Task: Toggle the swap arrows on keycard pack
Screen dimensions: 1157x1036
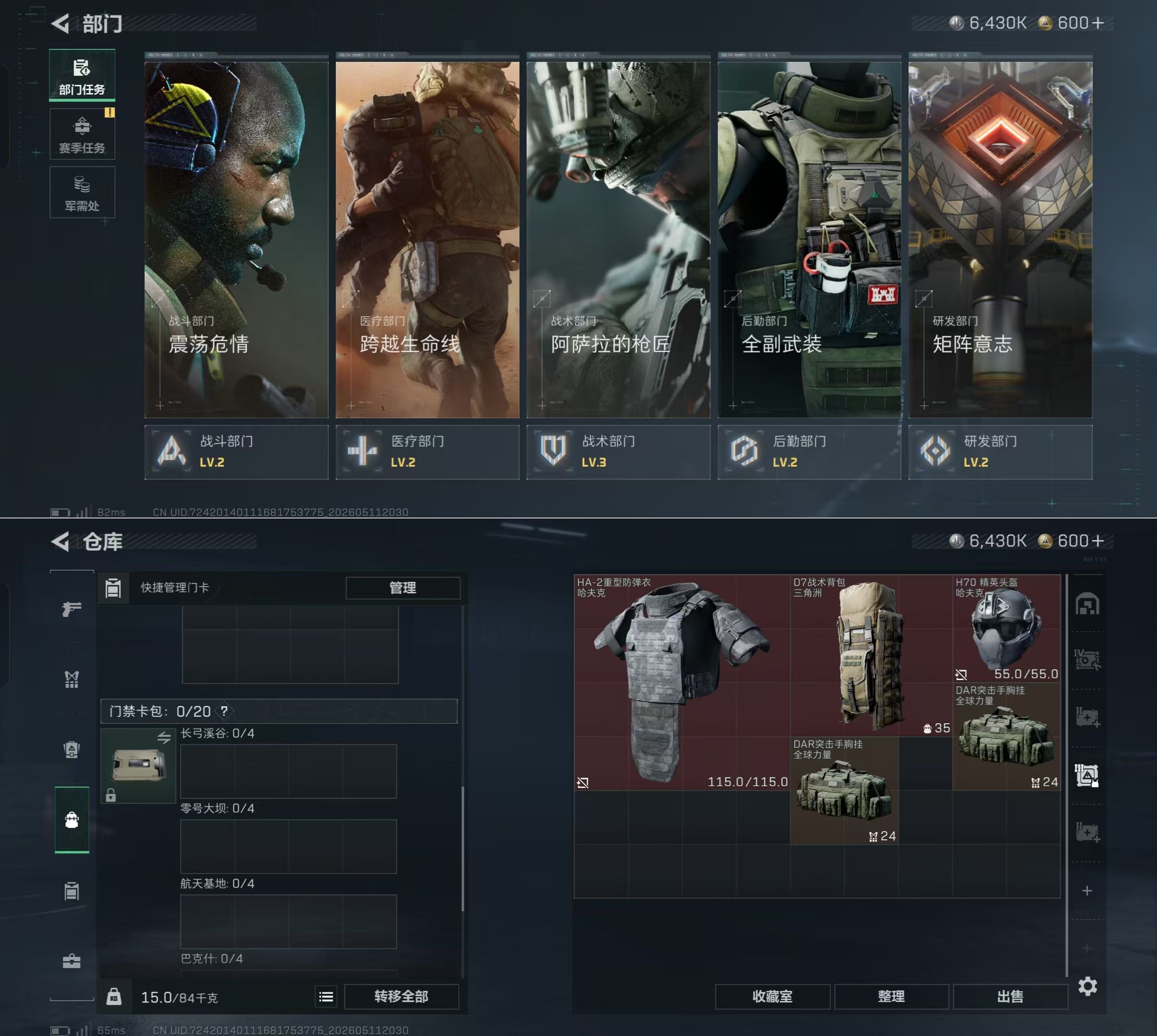Action: [x=164, y=738]
